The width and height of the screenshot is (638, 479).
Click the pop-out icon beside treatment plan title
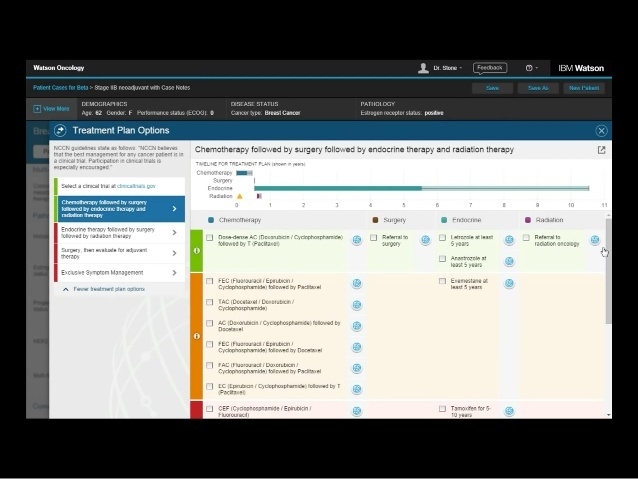[601, 150]
